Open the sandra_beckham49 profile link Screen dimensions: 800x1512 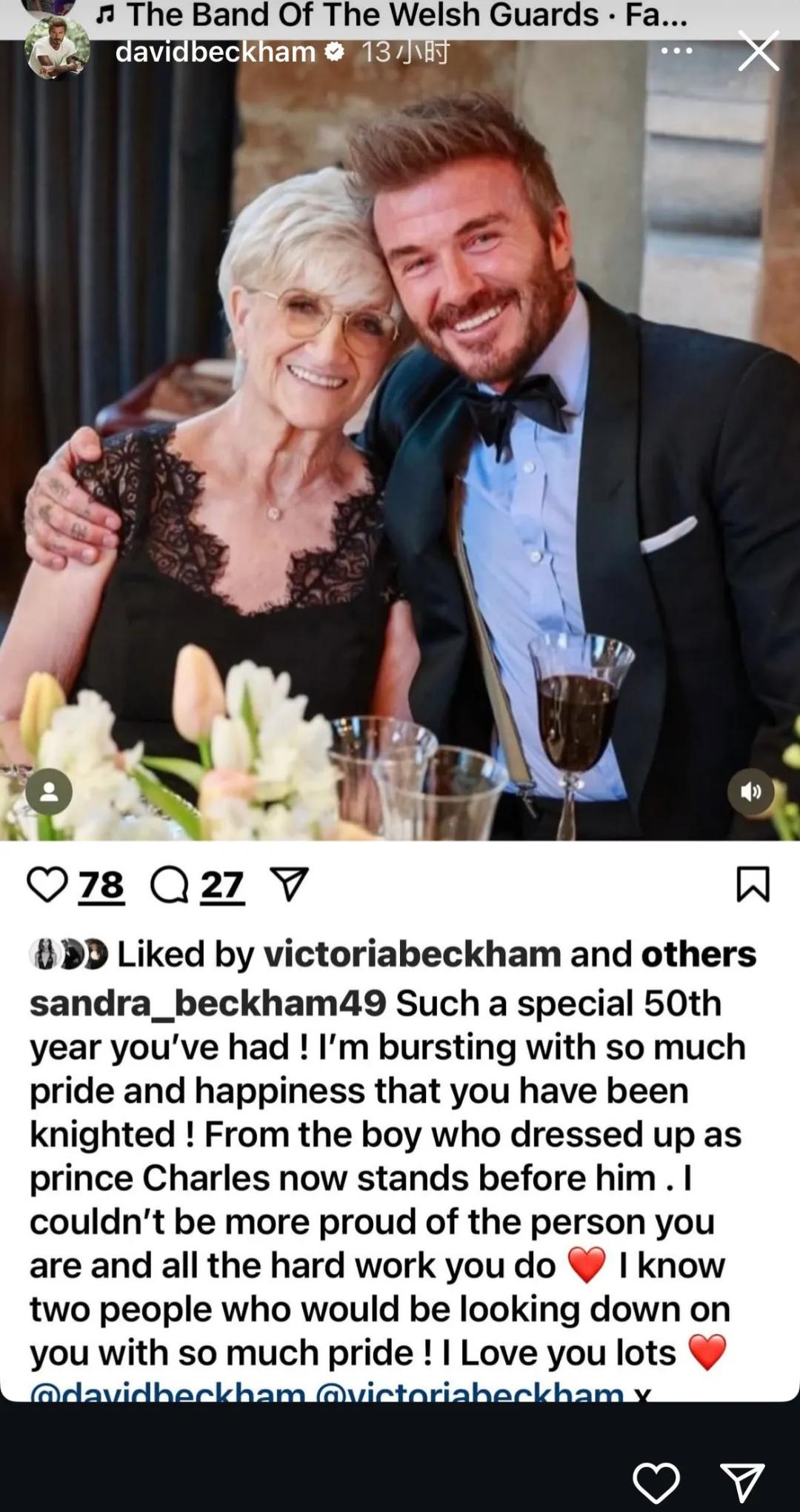click(x=207, y=1004)
